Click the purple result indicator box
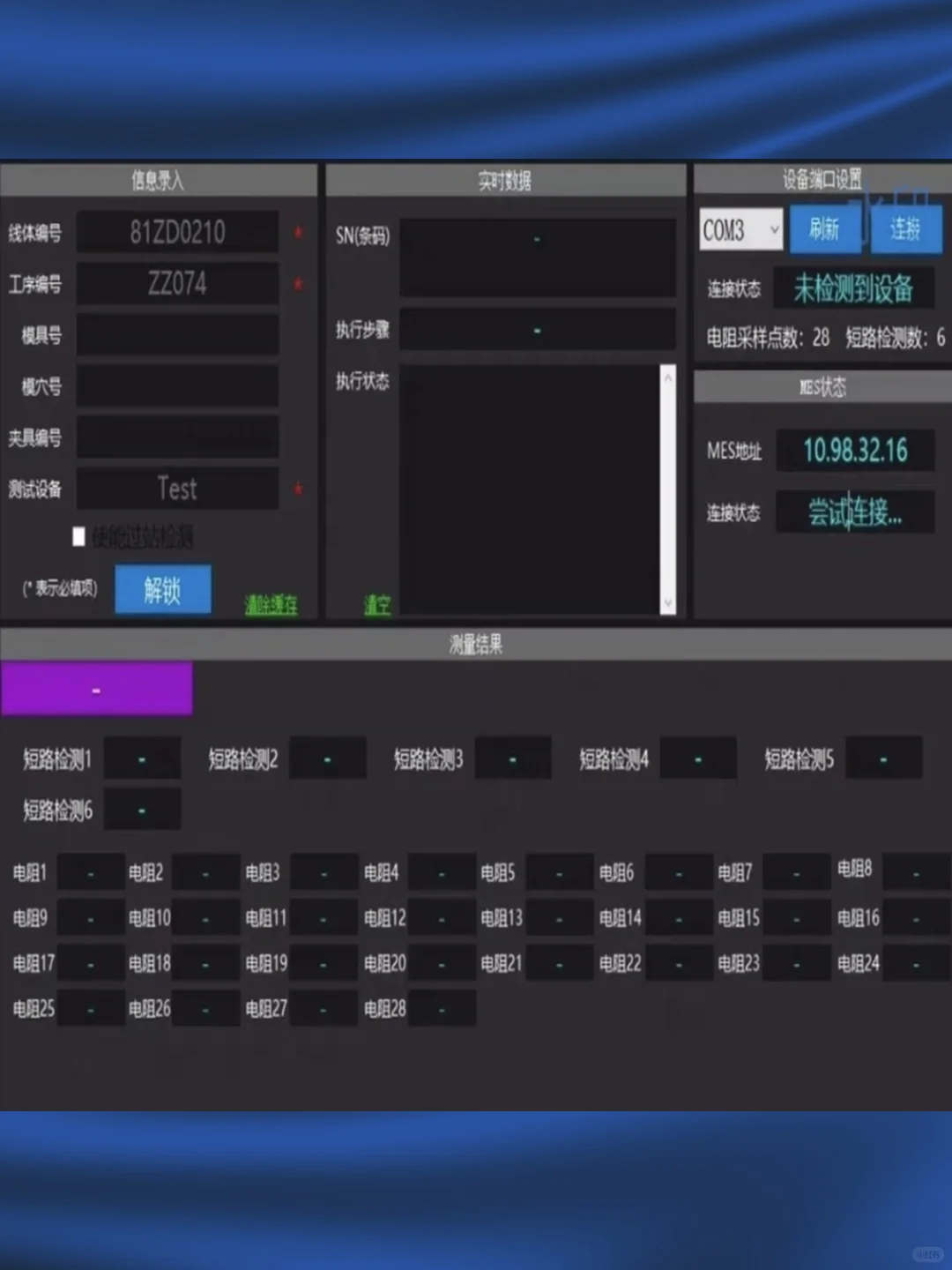Image resolution: width=952 pixels, height=1270 pixels. [97, 689]
